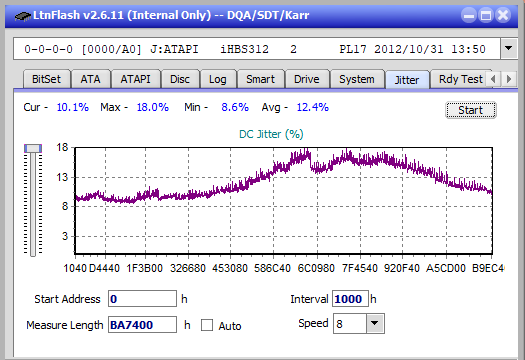
Task: Select the Jitter tab
Action: pos(407,80)
